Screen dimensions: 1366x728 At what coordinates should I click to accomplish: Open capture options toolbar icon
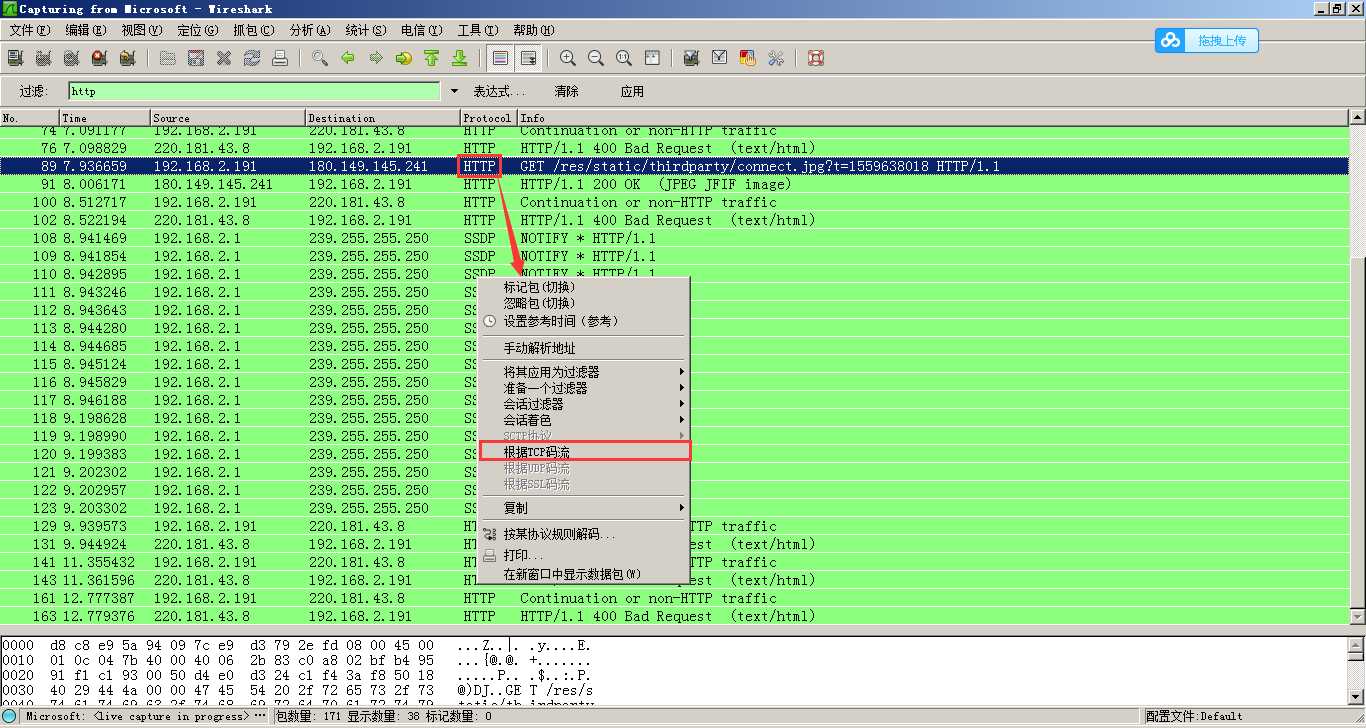click(x=43, y=58)
